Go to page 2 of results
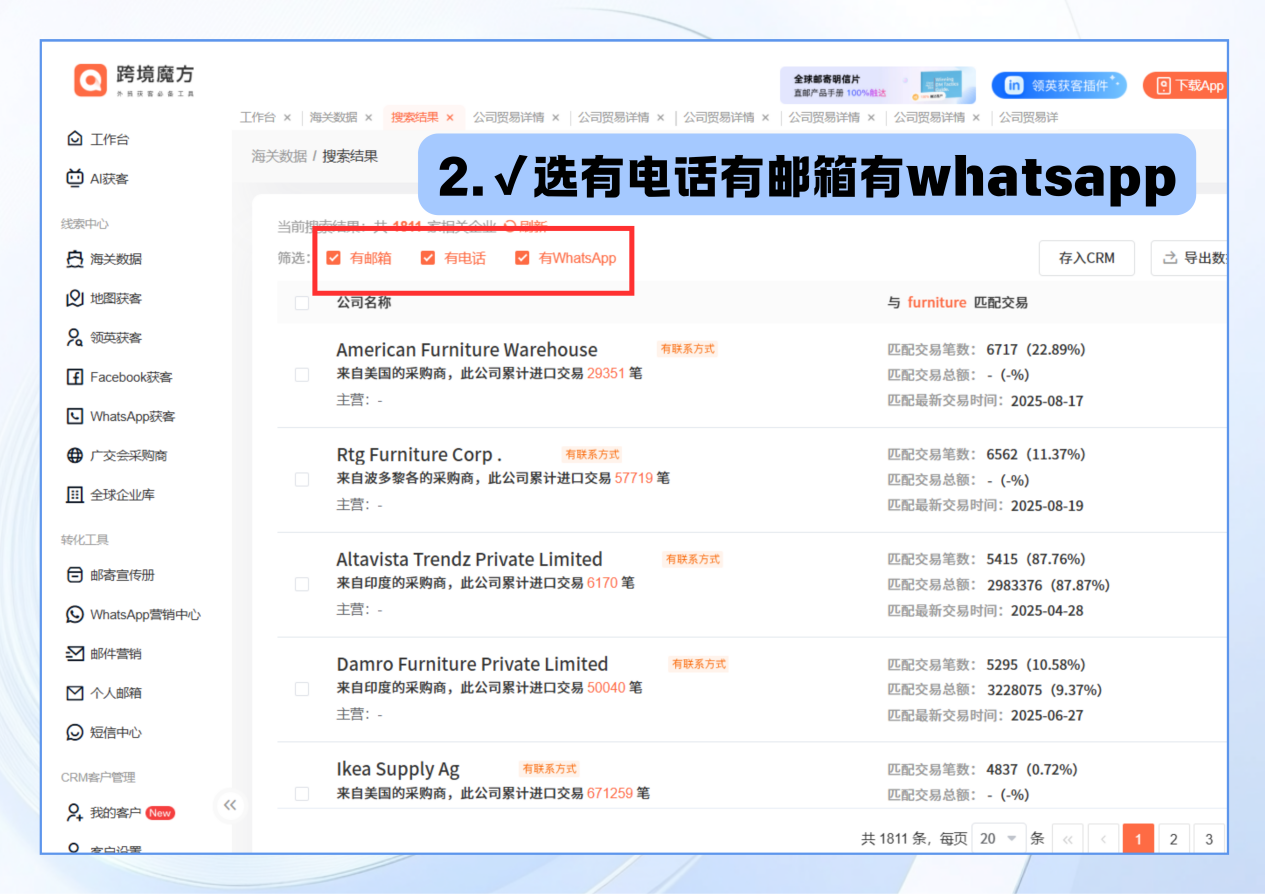The height and width of the screenshot is (894, 1265). tap(1174, 839)
